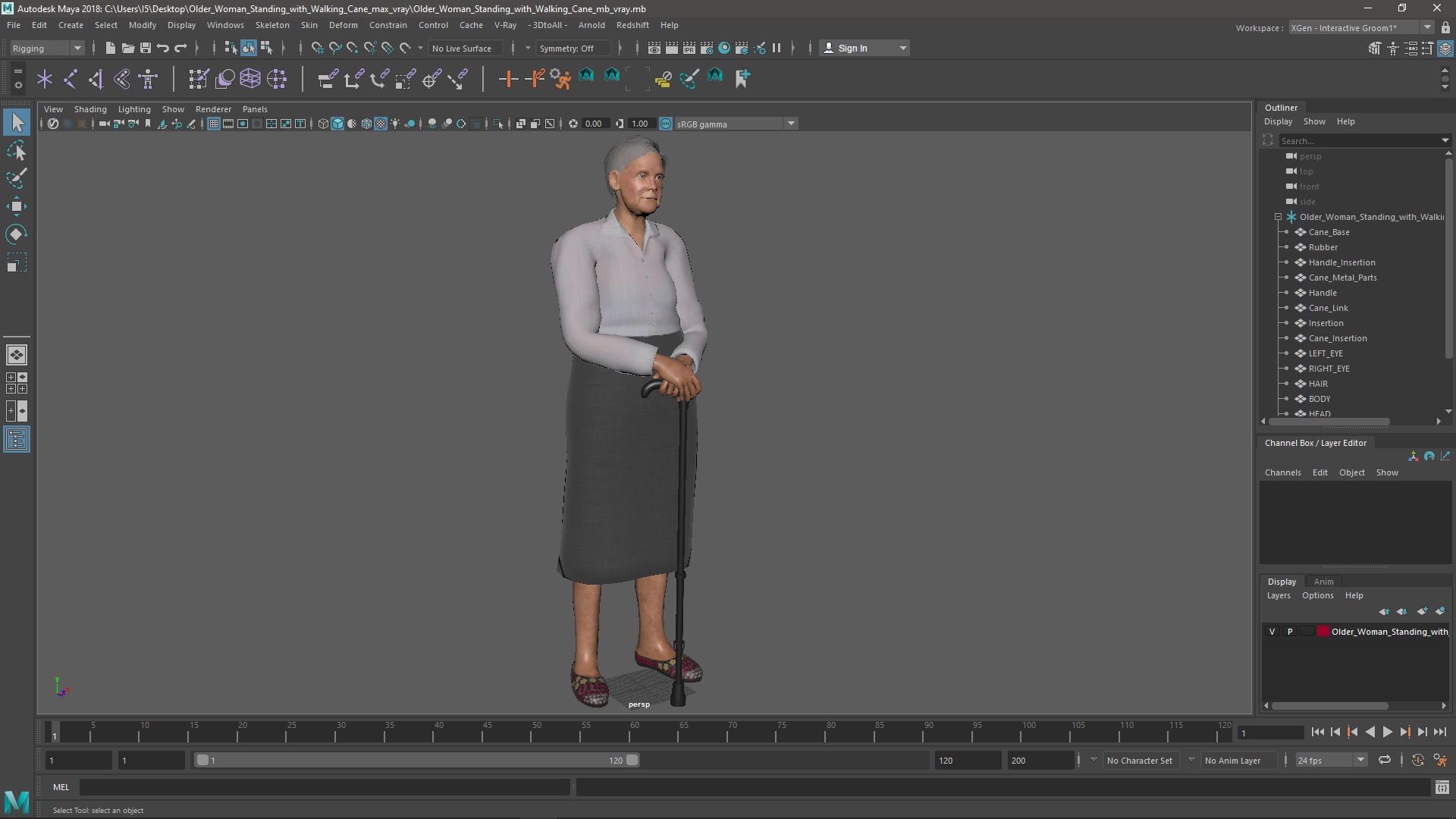The image size is (1456, 819).
Task: Open the Script Editor icon
Action: click(1442, 788)
